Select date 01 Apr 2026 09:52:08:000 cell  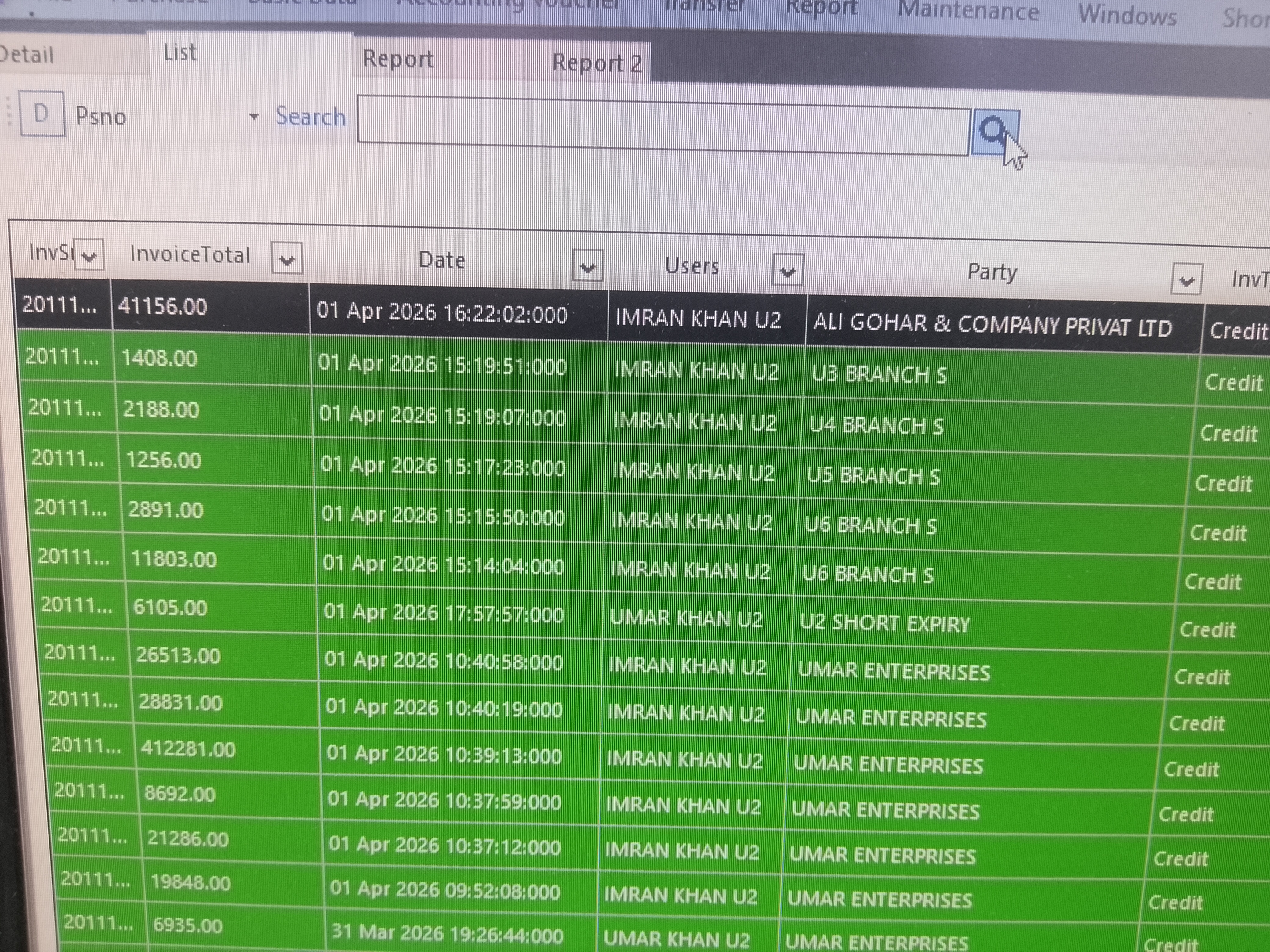[460, 891]
